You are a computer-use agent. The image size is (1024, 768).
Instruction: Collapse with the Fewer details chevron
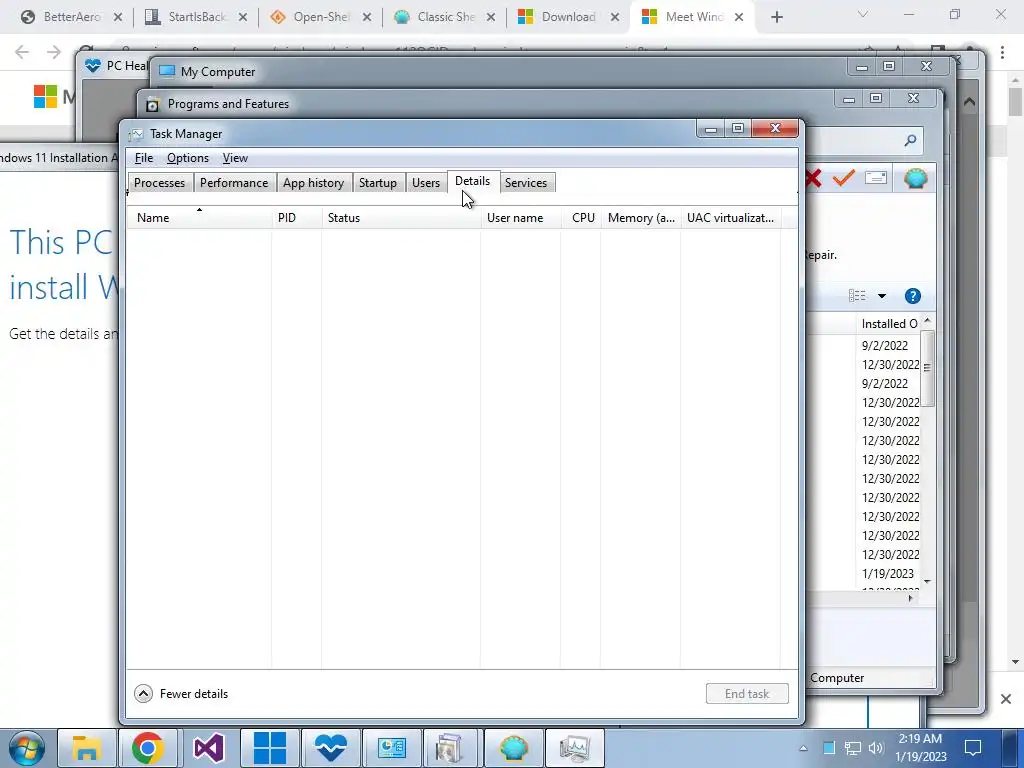pos(144,694)
